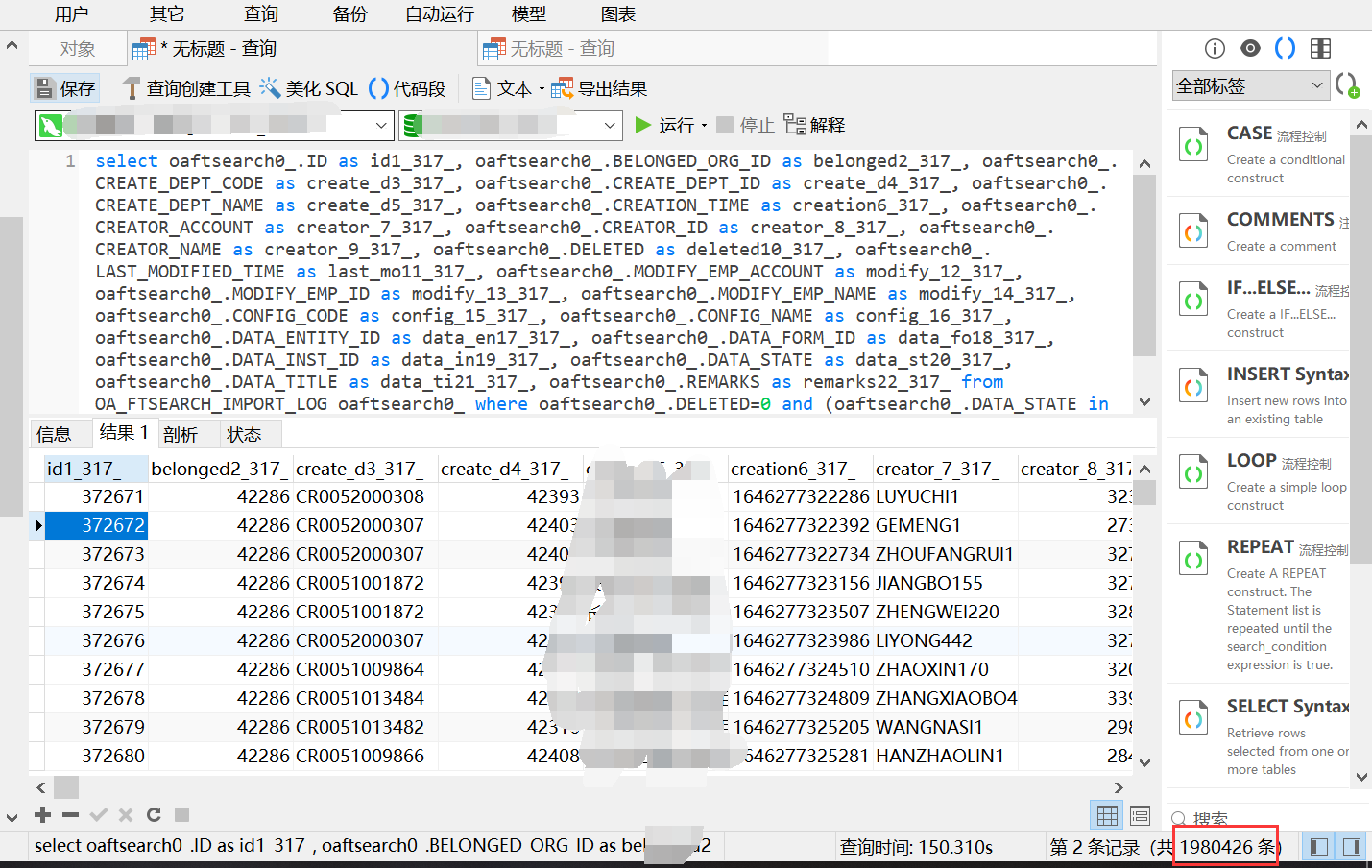Click the eye preview icon in right panel

click(x=1250, y=48)
